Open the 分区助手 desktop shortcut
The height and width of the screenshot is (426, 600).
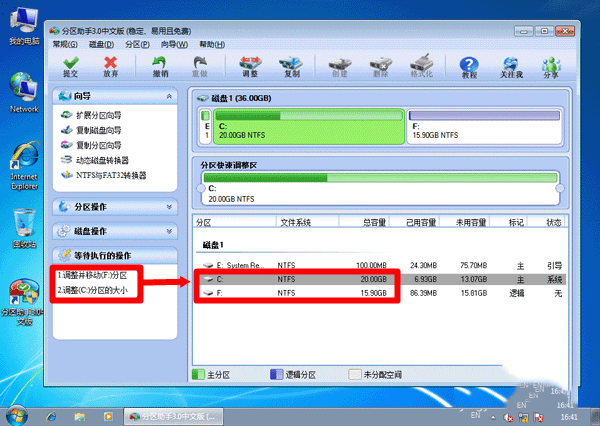[23, 302]
